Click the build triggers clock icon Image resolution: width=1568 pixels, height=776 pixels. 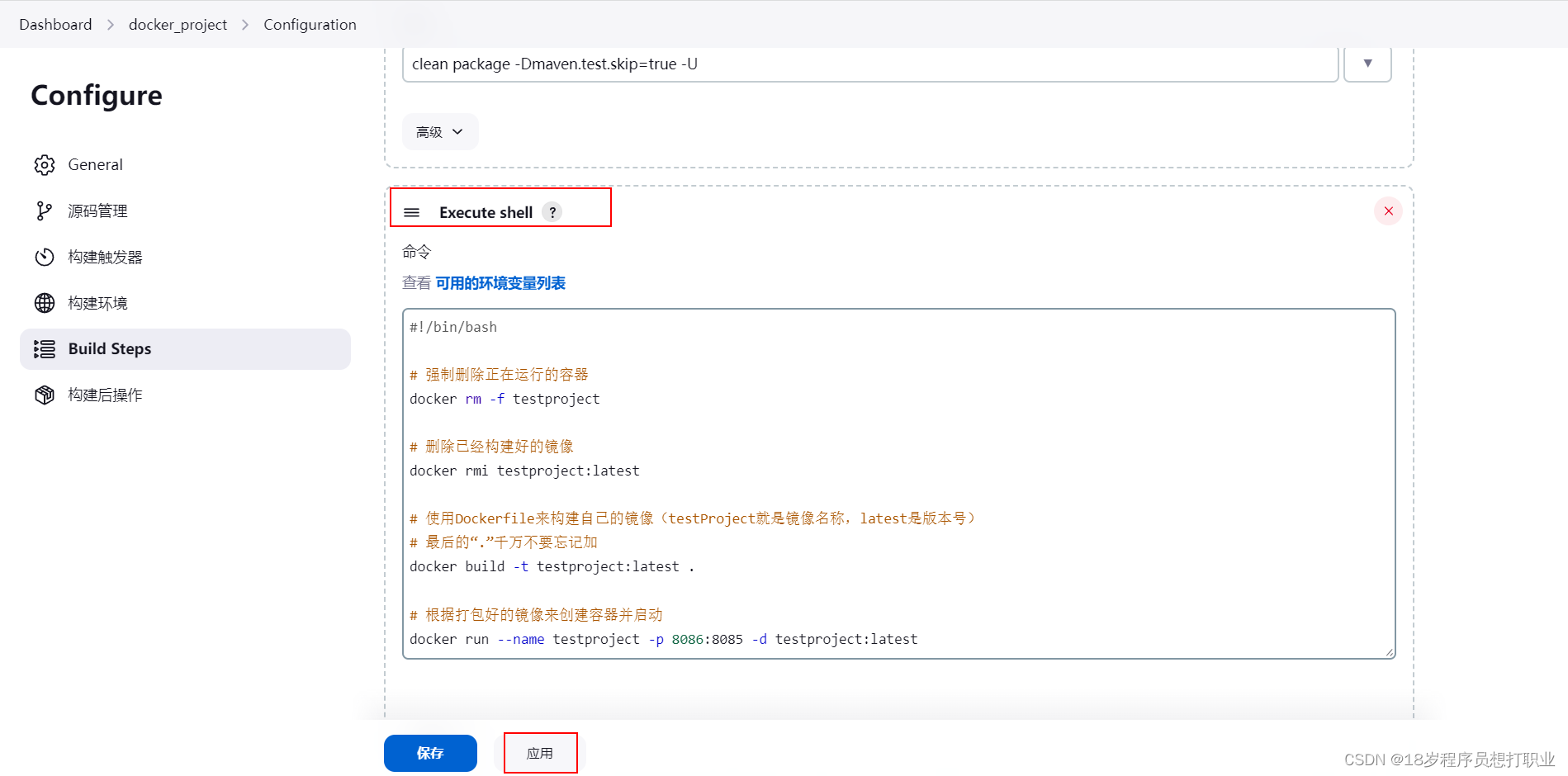(45, 258)
